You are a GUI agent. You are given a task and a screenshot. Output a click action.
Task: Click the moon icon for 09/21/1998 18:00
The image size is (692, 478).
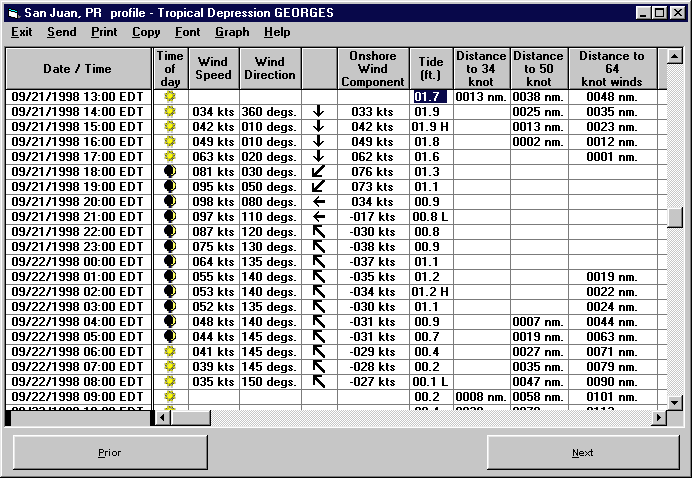170,172
